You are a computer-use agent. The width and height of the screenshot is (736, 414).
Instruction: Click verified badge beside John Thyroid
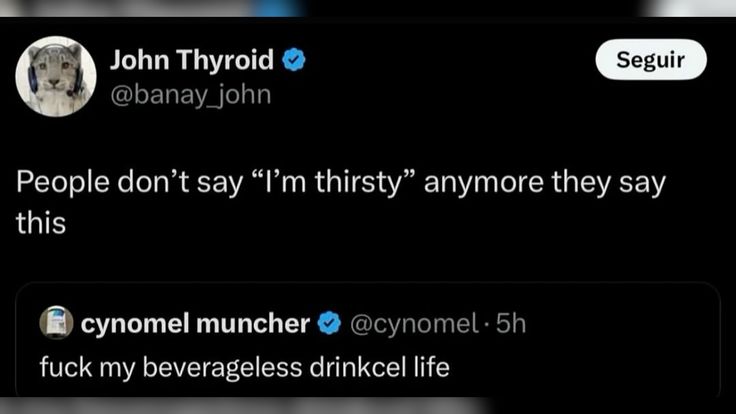click(x=292, y=61)
